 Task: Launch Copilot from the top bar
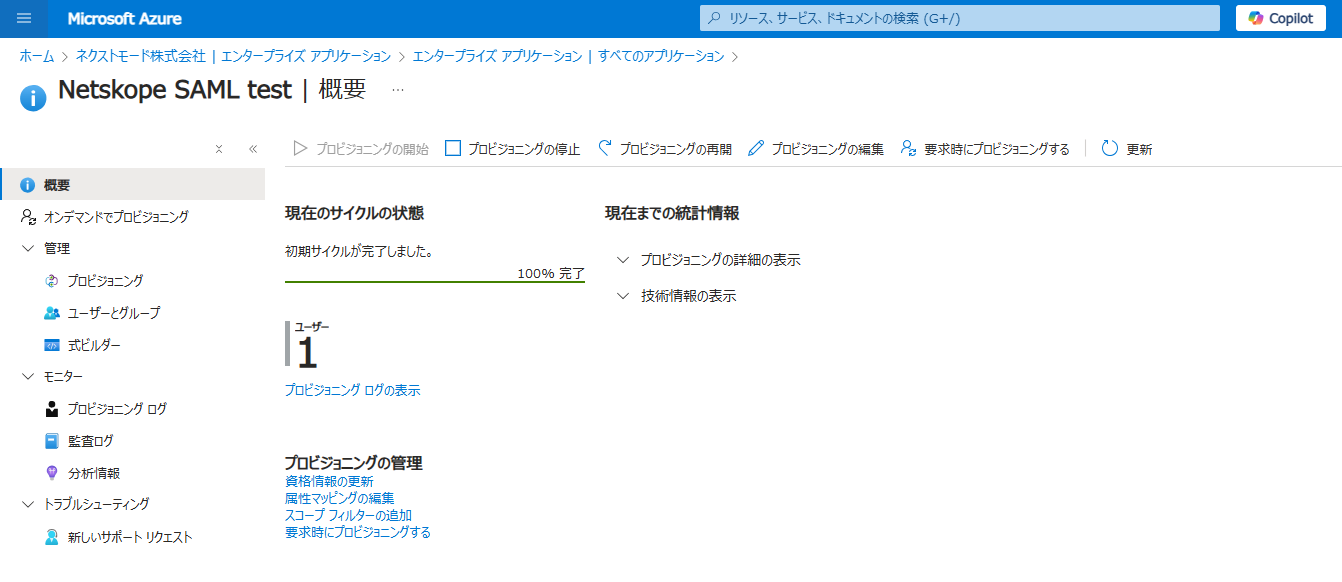(1280, 17)
